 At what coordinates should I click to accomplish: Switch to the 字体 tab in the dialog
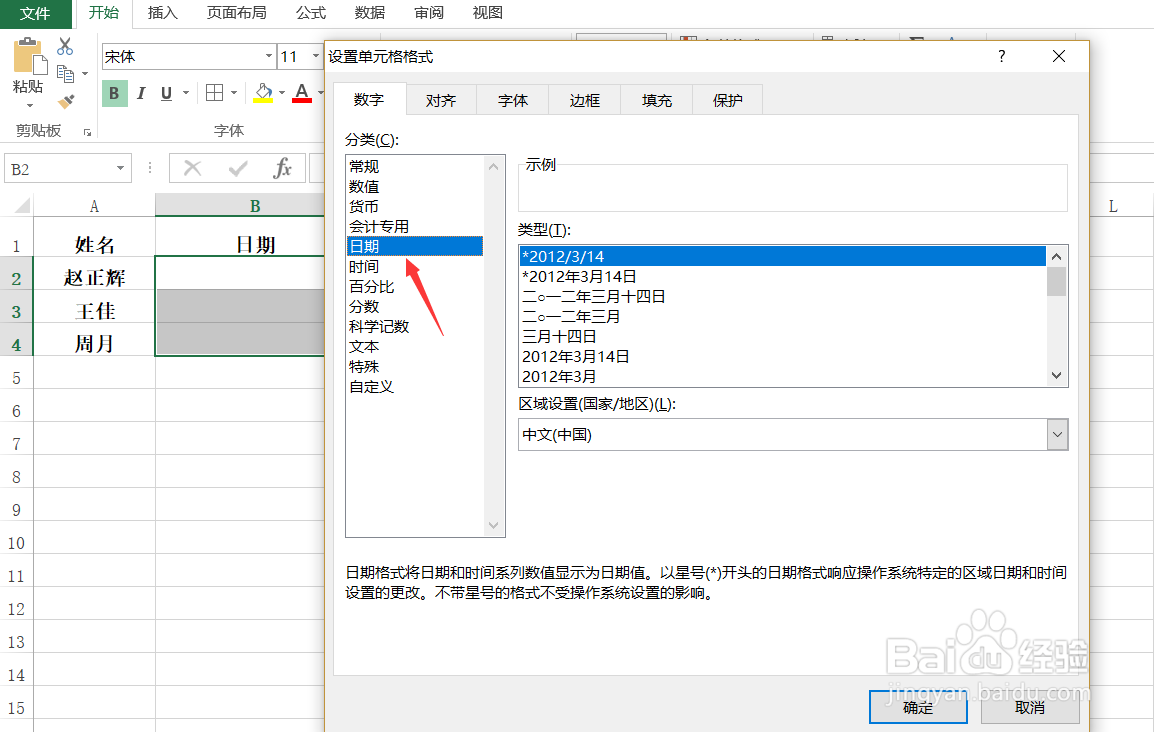513,100
